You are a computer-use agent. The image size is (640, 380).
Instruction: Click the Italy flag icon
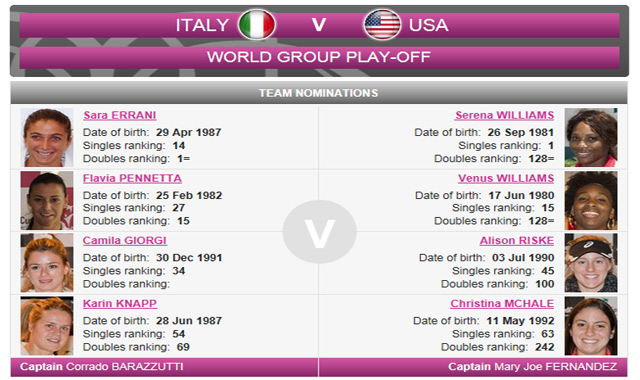[x=257, y=24]
